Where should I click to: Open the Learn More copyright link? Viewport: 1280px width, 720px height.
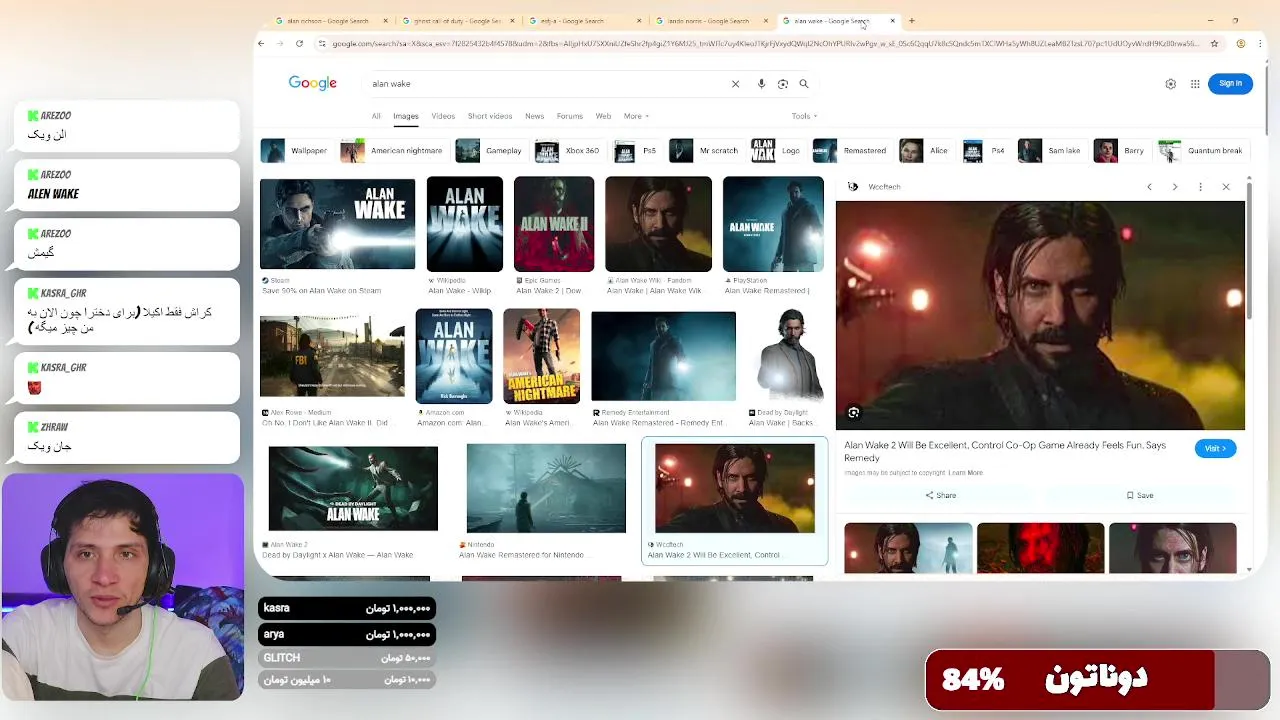point(965,473)
